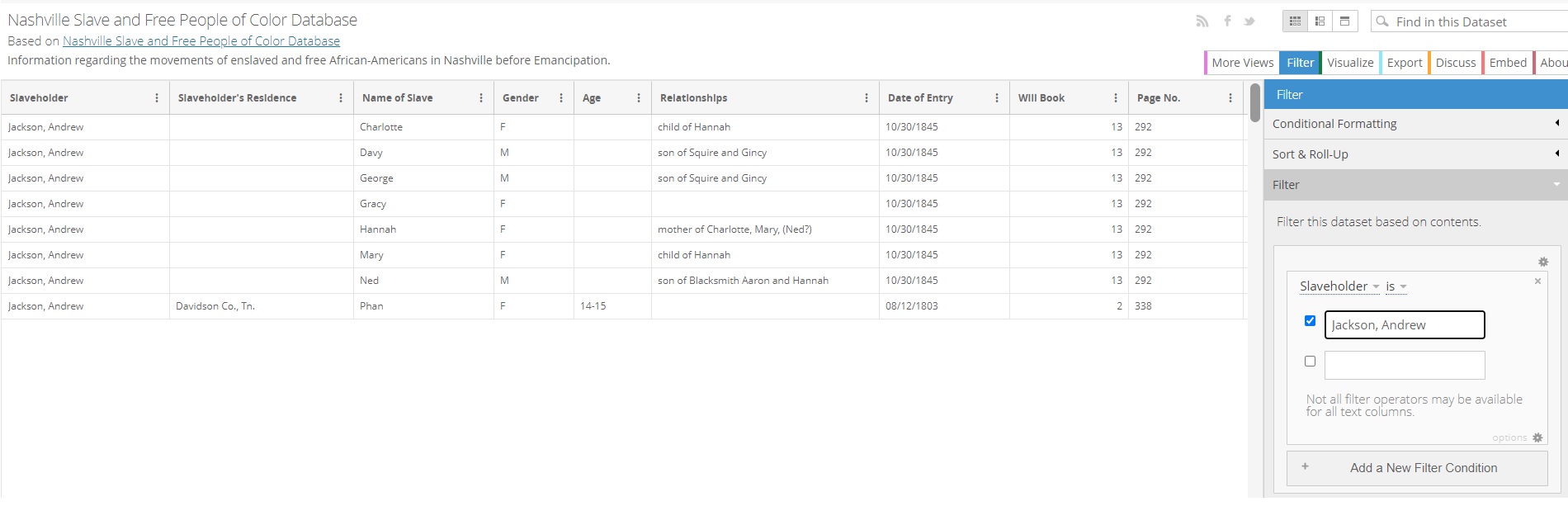The image size is (1568, 506).
Task: Open the Export tab
Action: tap(1404, 63)
